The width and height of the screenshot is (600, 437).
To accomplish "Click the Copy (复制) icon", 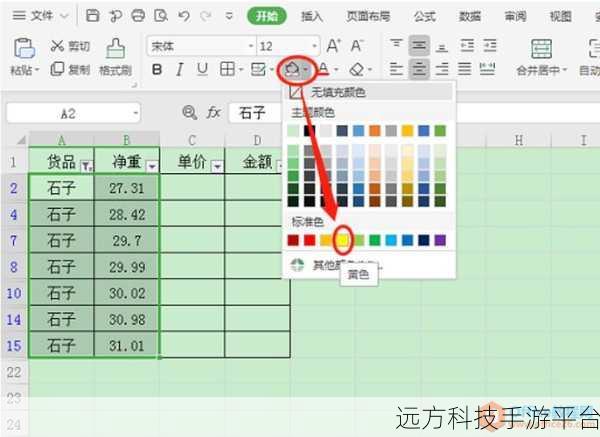I will [57, 69].
